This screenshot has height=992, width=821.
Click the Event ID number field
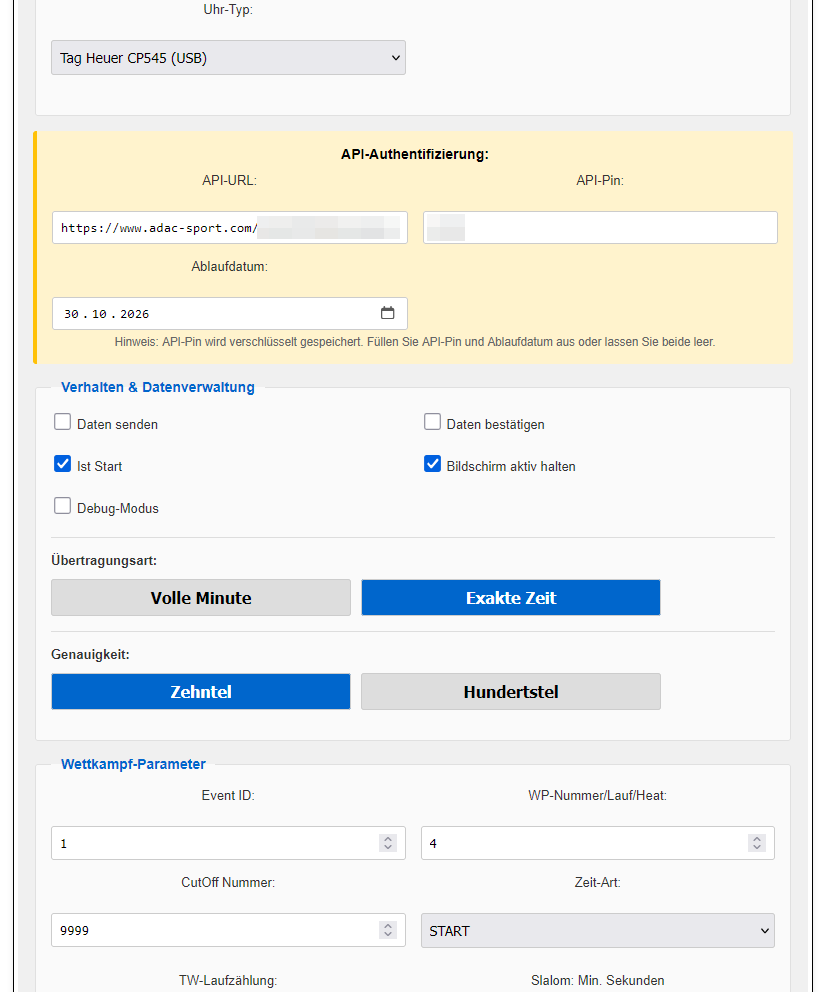pos(228,843)
